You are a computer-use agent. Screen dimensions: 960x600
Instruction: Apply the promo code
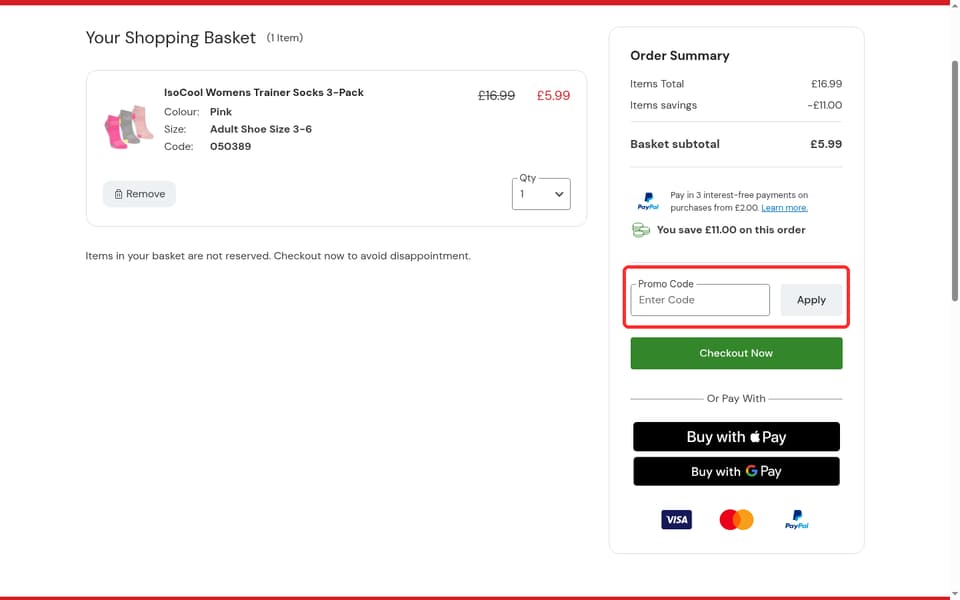point(811,300)
